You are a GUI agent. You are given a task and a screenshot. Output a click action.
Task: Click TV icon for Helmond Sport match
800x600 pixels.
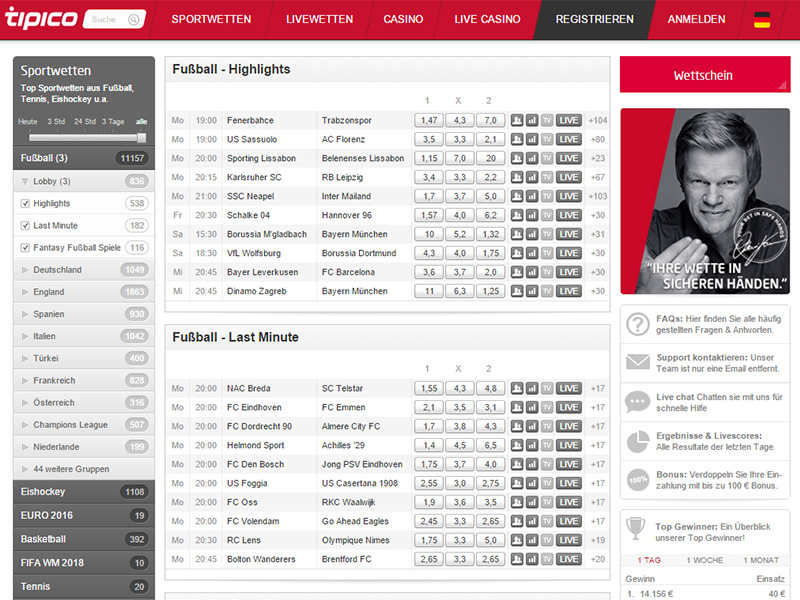547,445
